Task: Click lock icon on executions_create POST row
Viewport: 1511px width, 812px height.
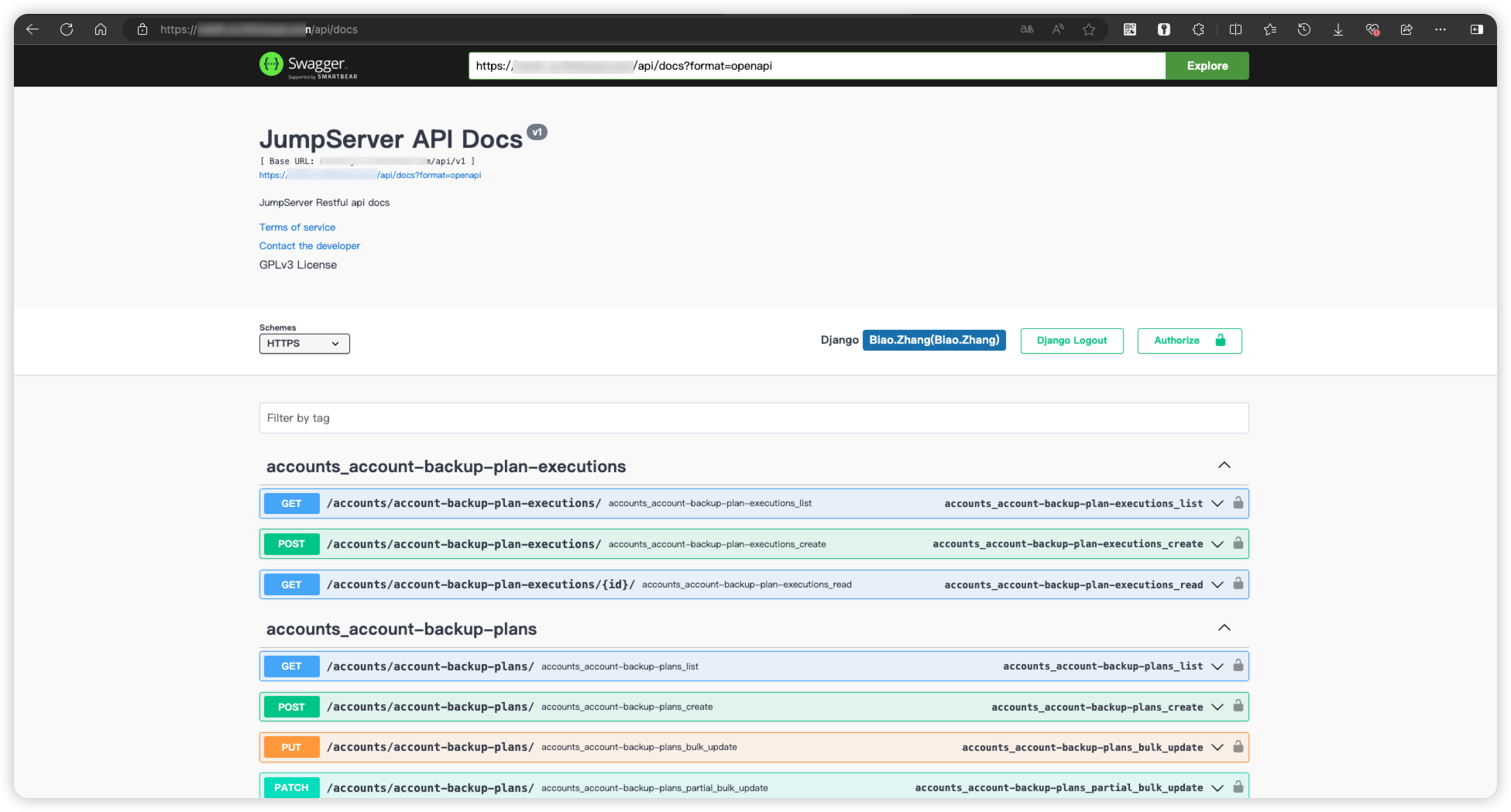Action: (1238, 543)
